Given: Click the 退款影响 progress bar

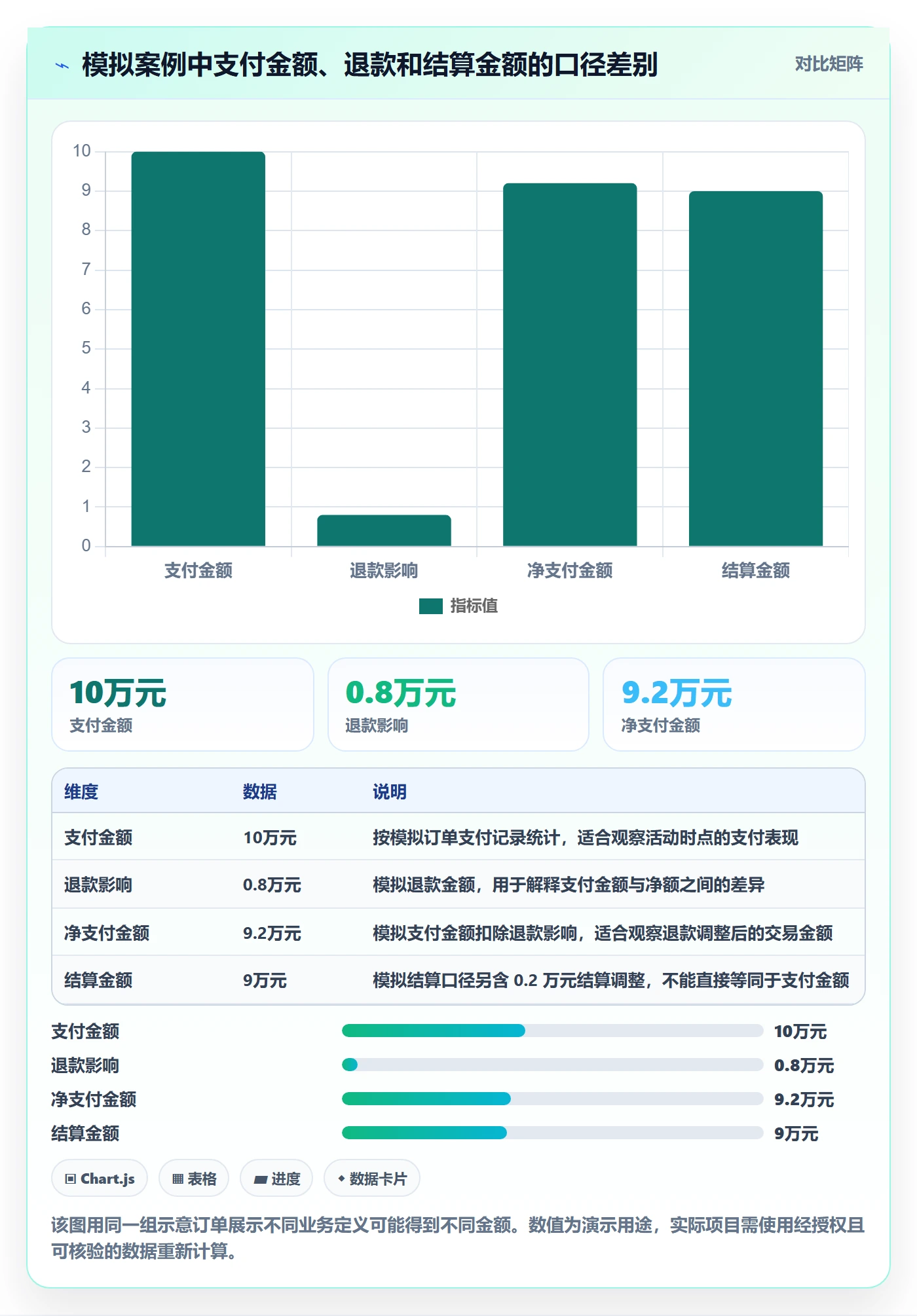Looking at the screenshot, I should pos(552,1065).
